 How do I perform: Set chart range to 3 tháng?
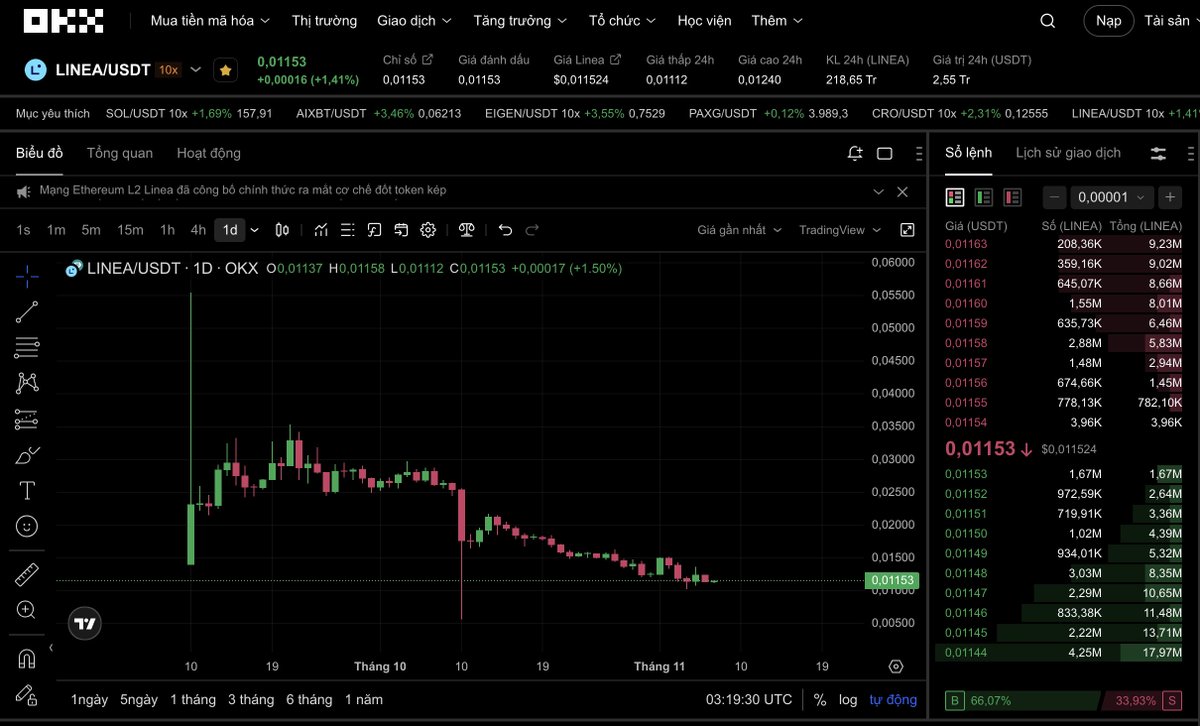(x=251, y=700)
